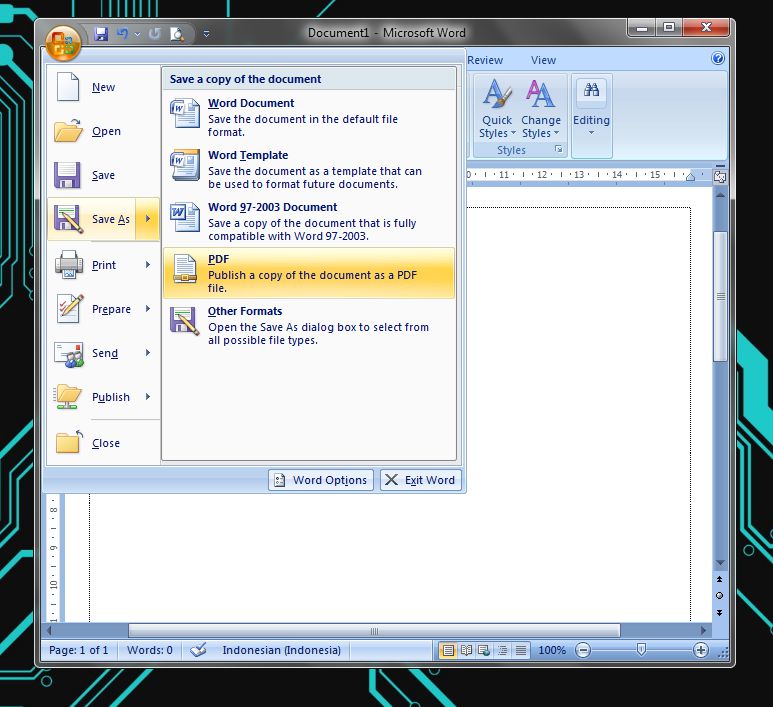Select Save in the Office menu
773x707 pixels.
[104, 175]
